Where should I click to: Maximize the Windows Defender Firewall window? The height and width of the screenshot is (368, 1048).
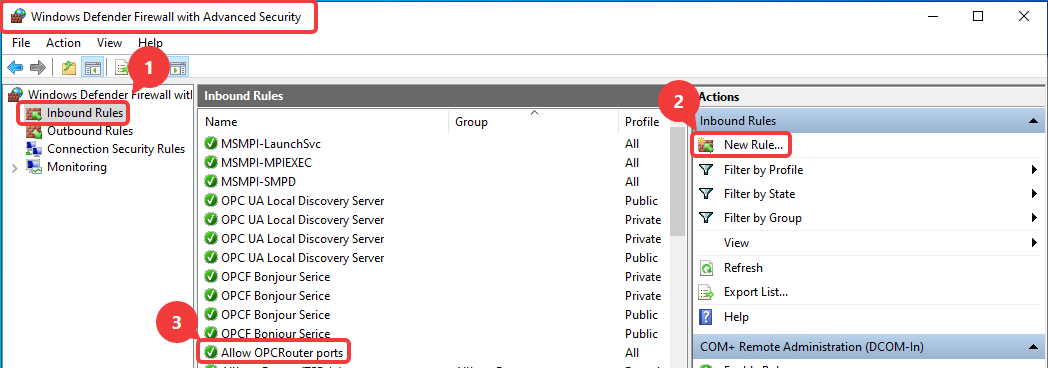[x=978, y=17]
